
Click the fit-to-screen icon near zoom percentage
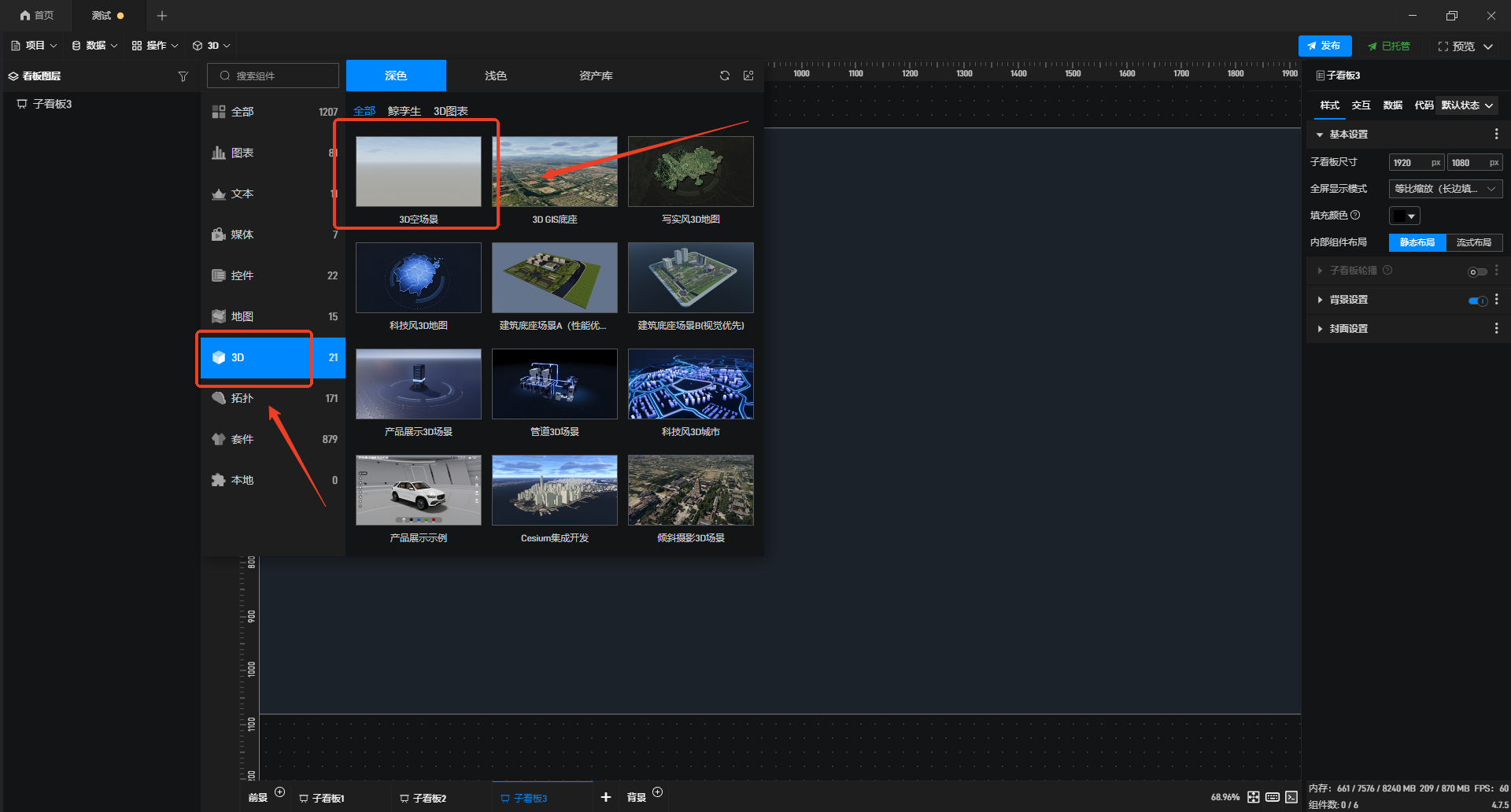pos(1254,797)
